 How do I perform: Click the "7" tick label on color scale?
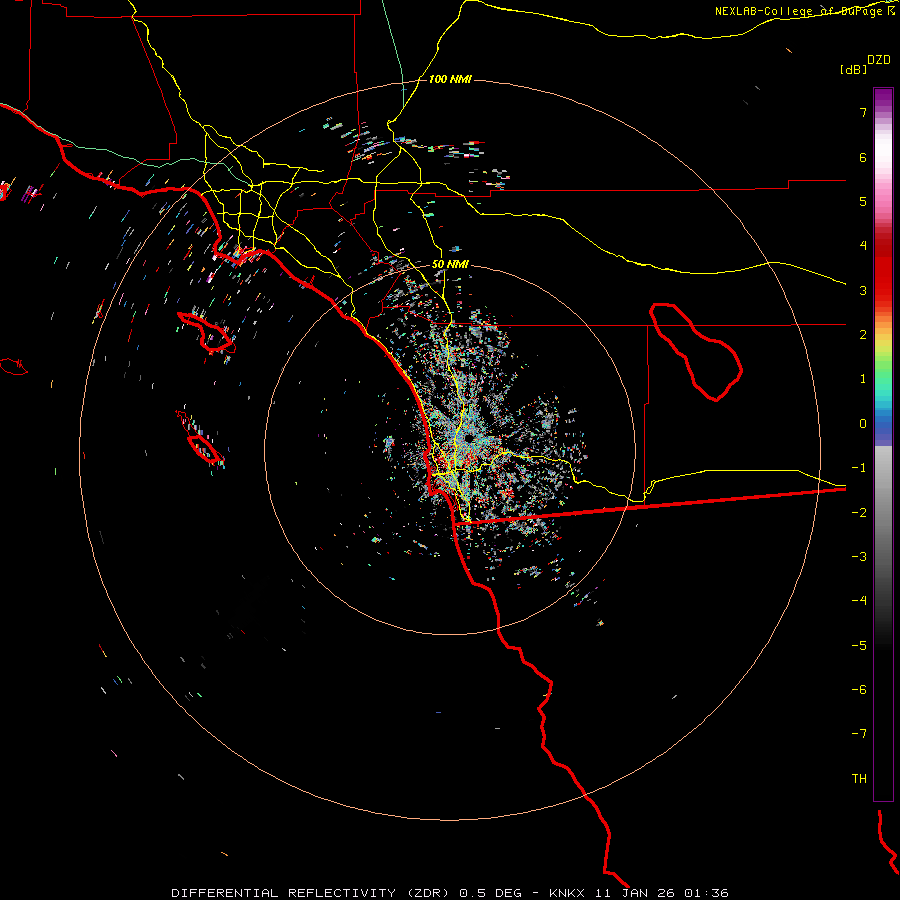pos(863,112)
